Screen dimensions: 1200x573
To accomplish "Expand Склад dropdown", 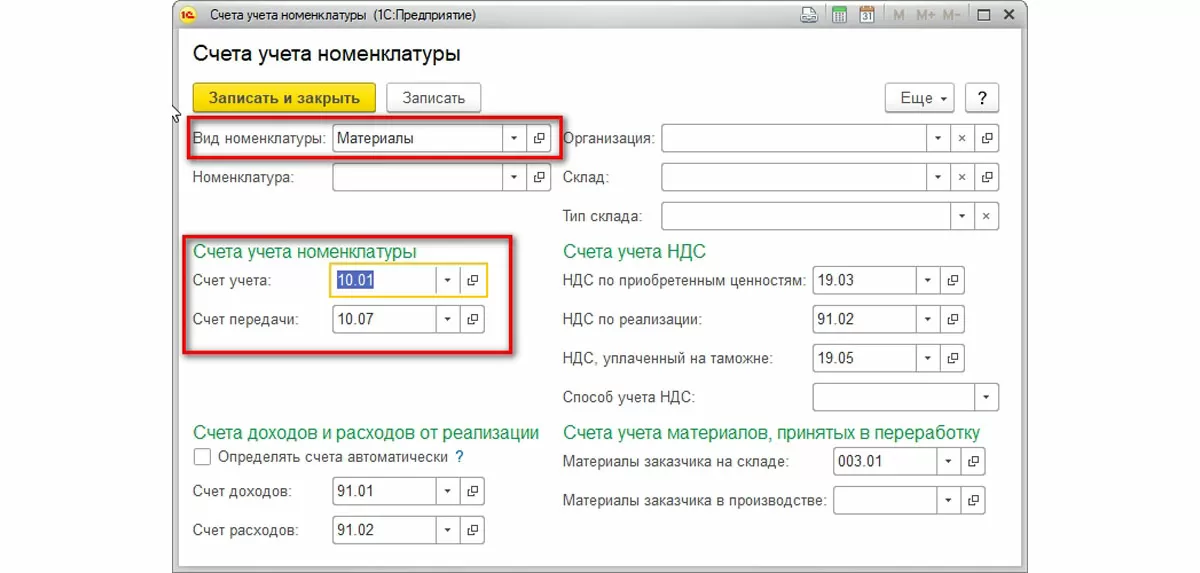I will [938, 177].
